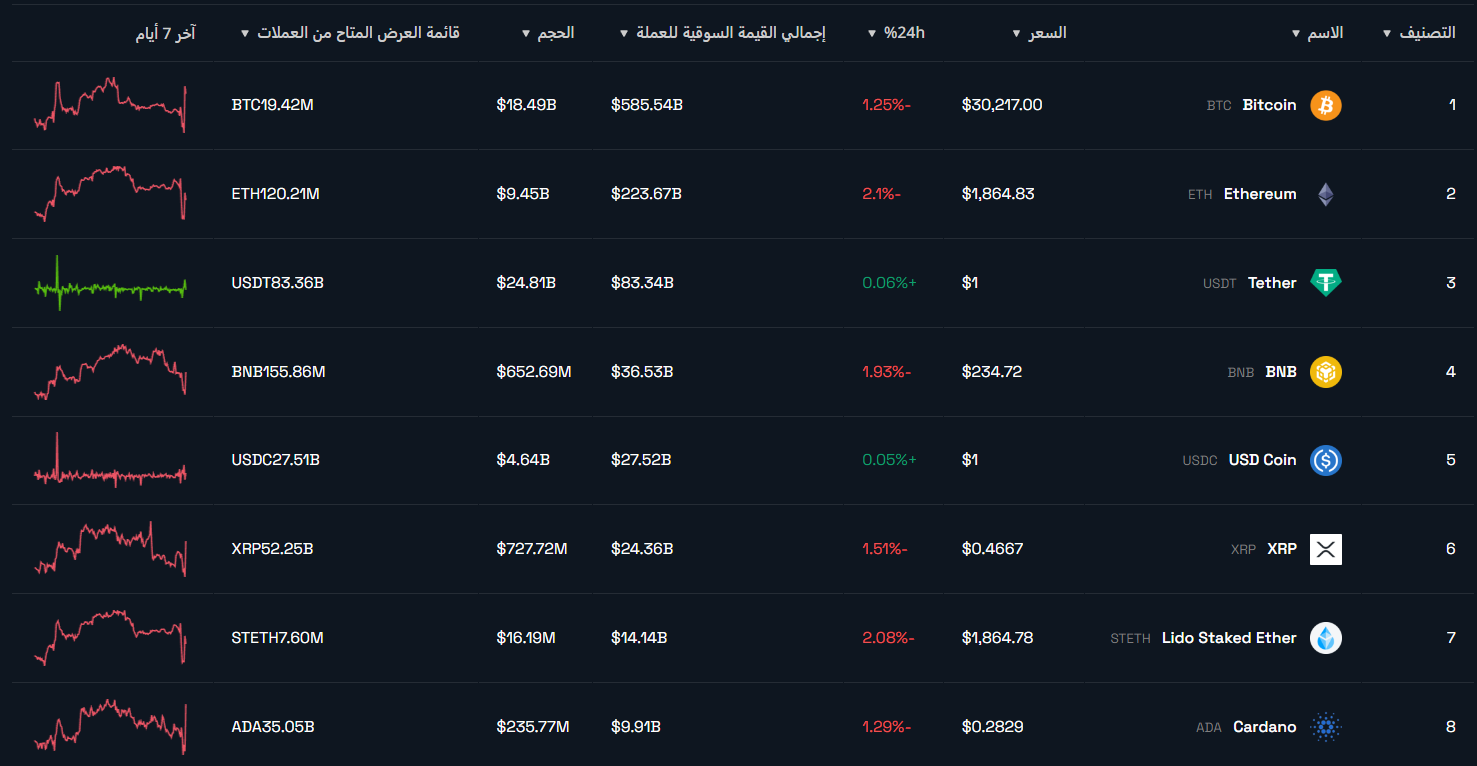Click the XRP white logo icon
The width and height of the screenshot is (1477, 766).
coord(1325,549)
